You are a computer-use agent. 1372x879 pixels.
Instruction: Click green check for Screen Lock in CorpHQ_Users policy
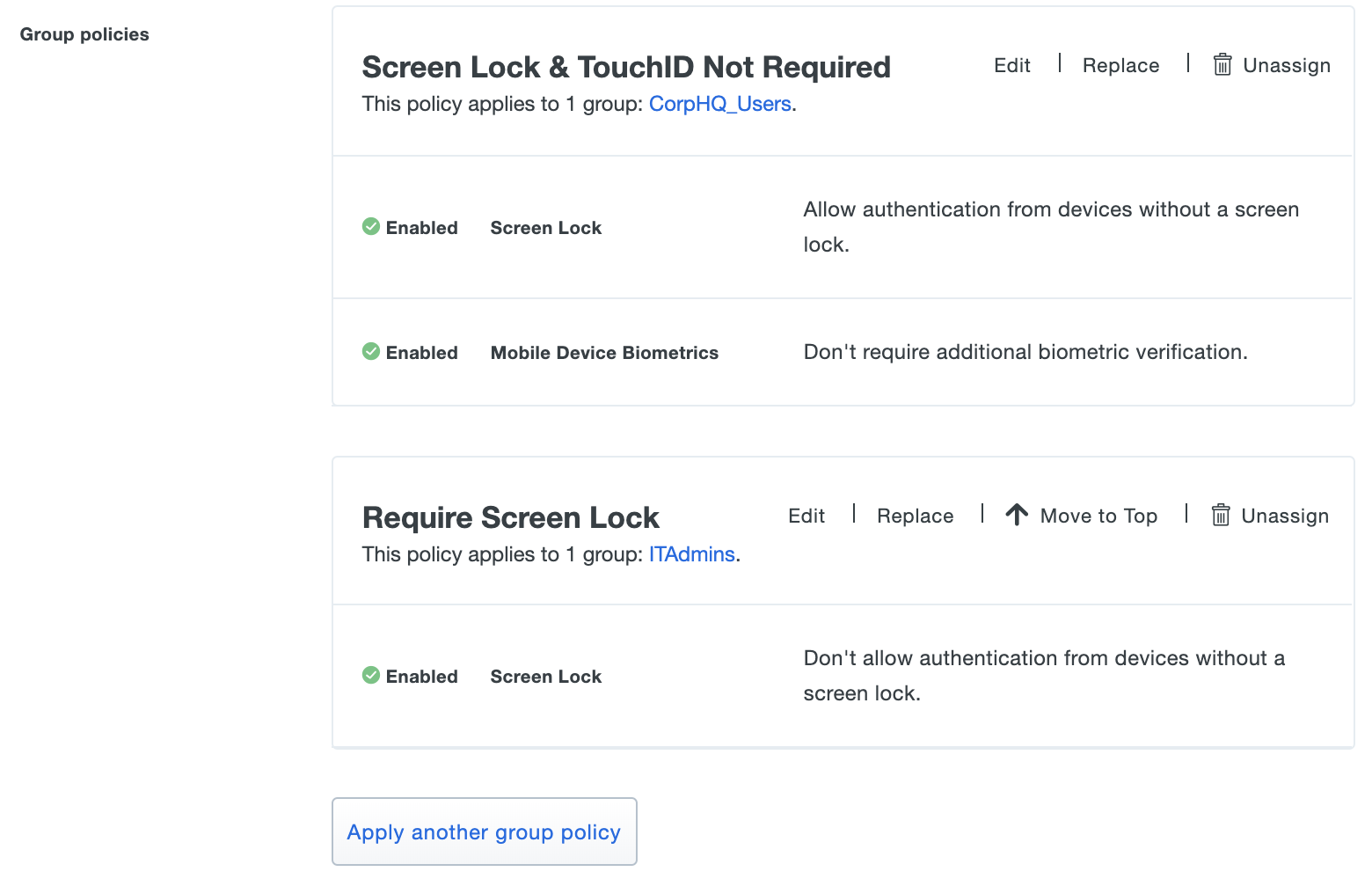point(371,227)
